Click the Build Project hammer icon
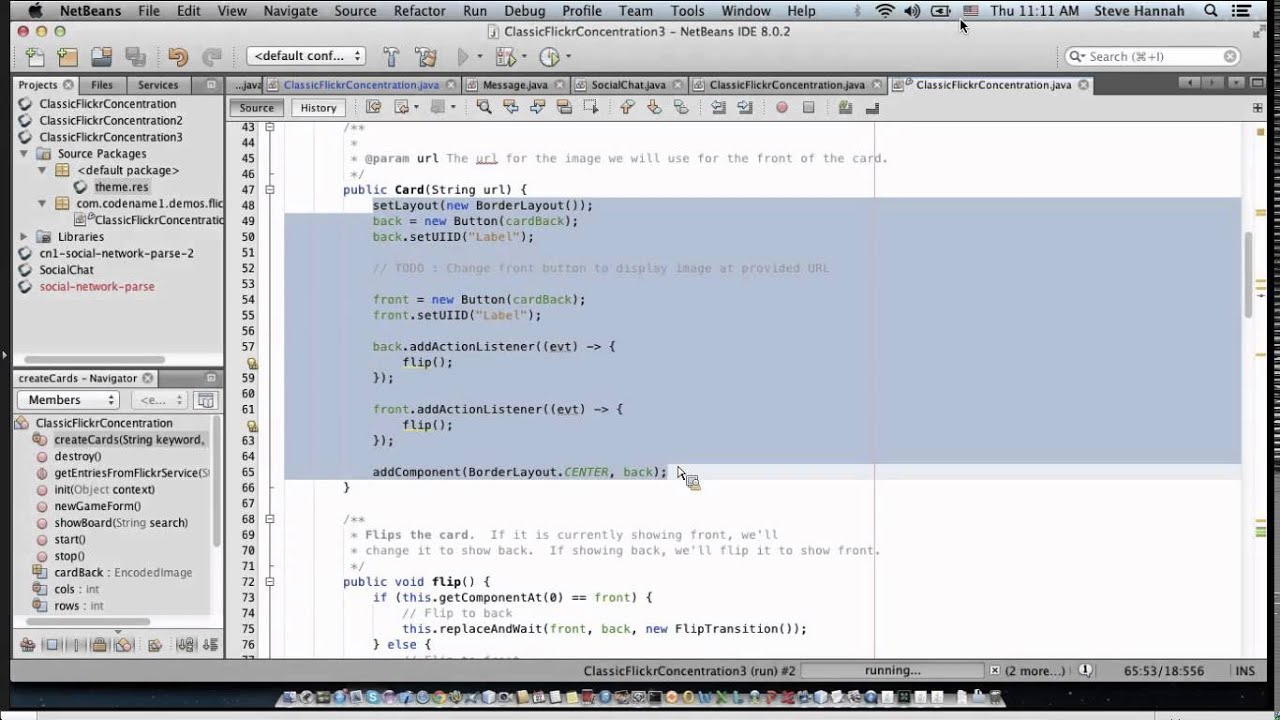1280x720 pixels. (x=391, y=57)
